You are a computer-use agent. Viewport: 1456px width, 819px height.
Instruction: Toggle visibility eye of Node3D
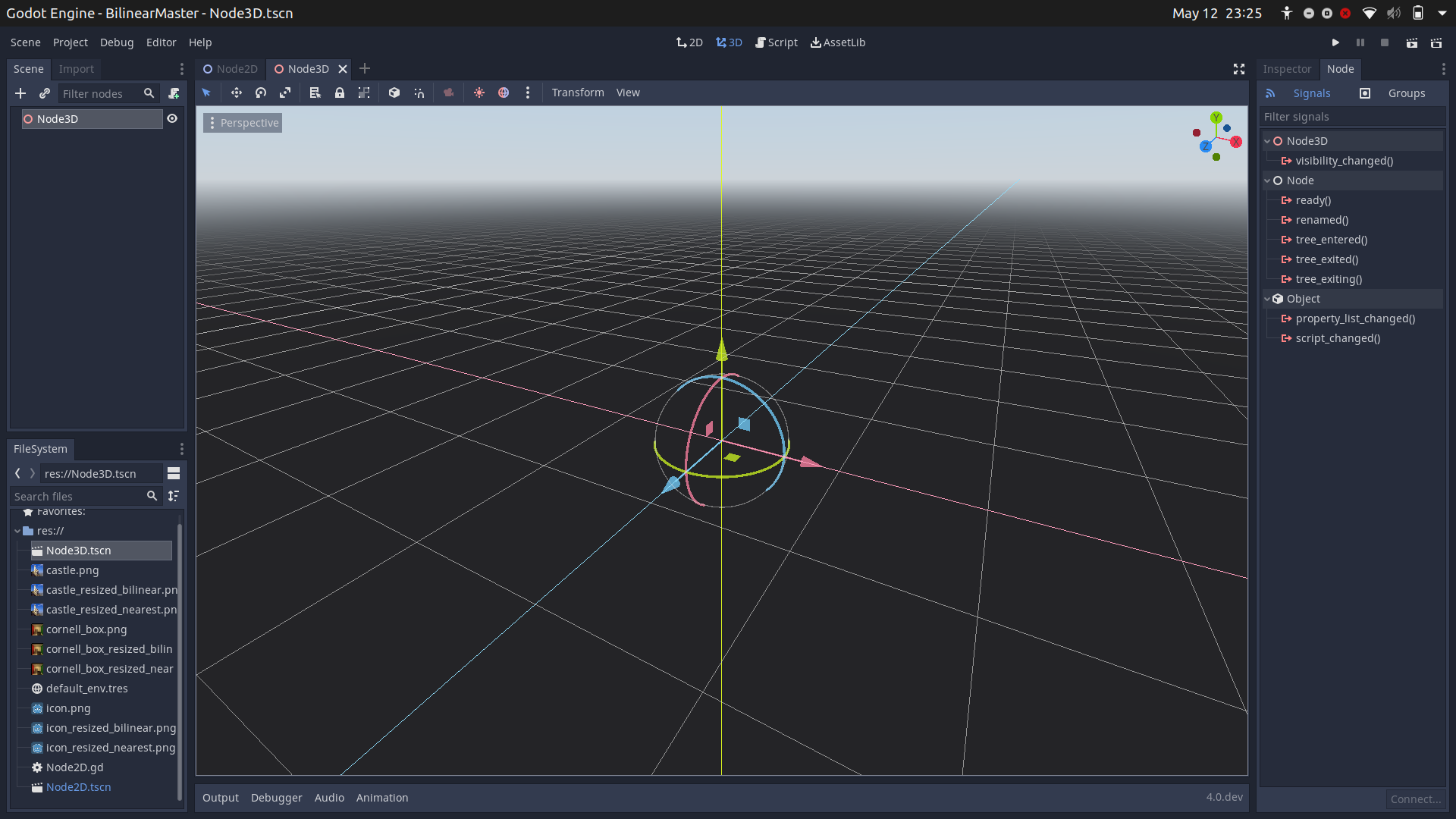coord(172,119)
